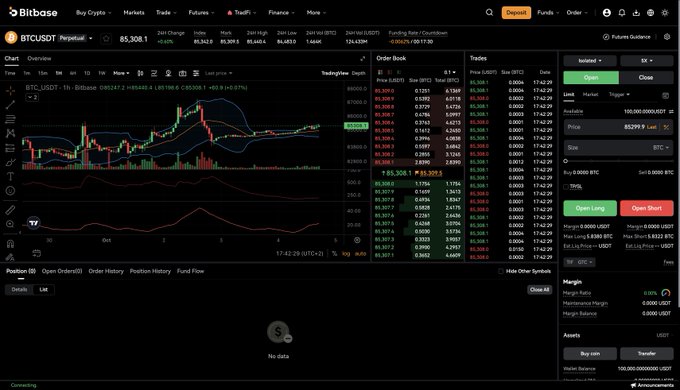
Task: Open the calculator icon in order panel
Action: coord(666,95)
